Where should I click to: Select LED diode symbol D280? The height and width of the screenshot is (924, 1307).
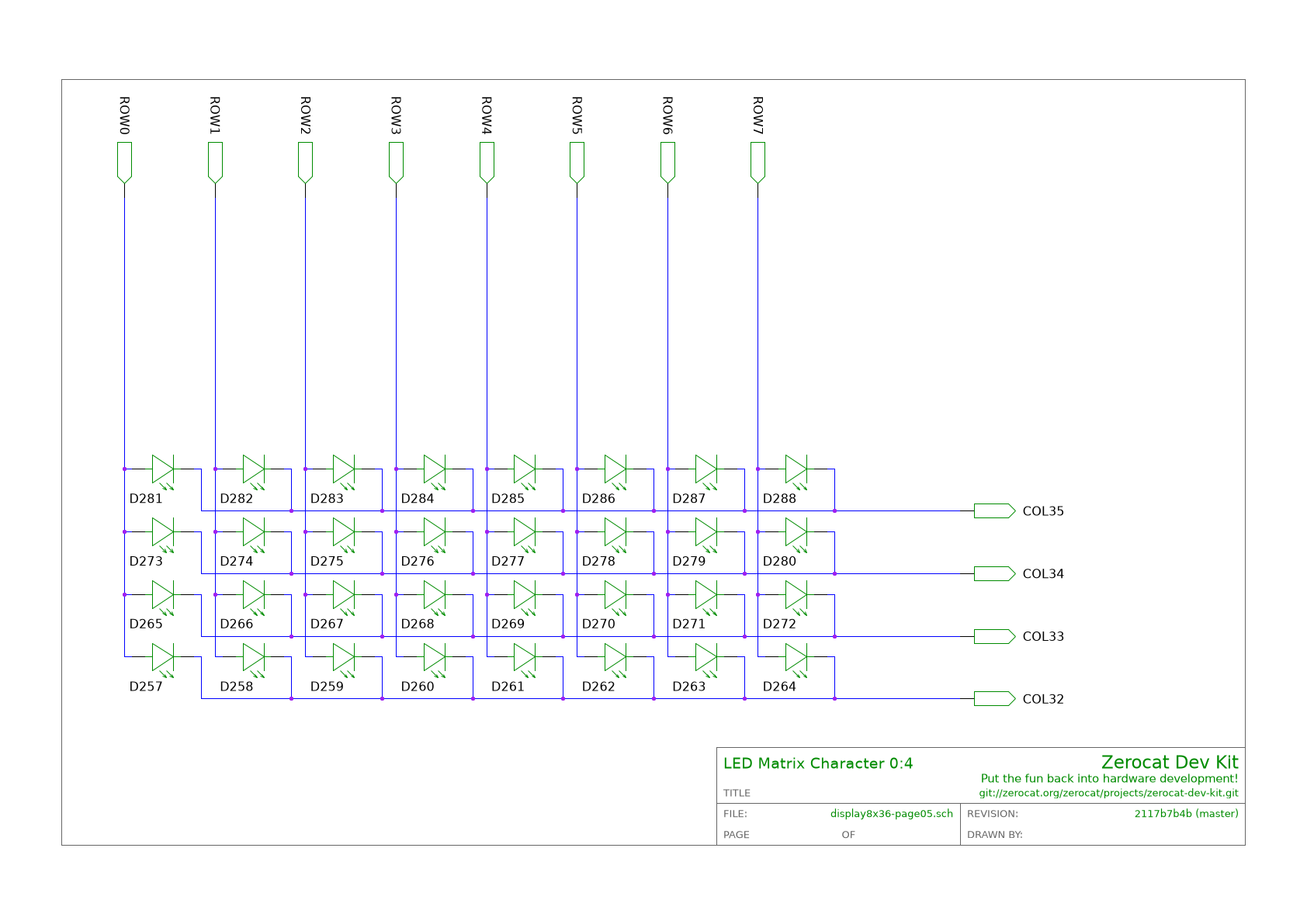[796, 533]
